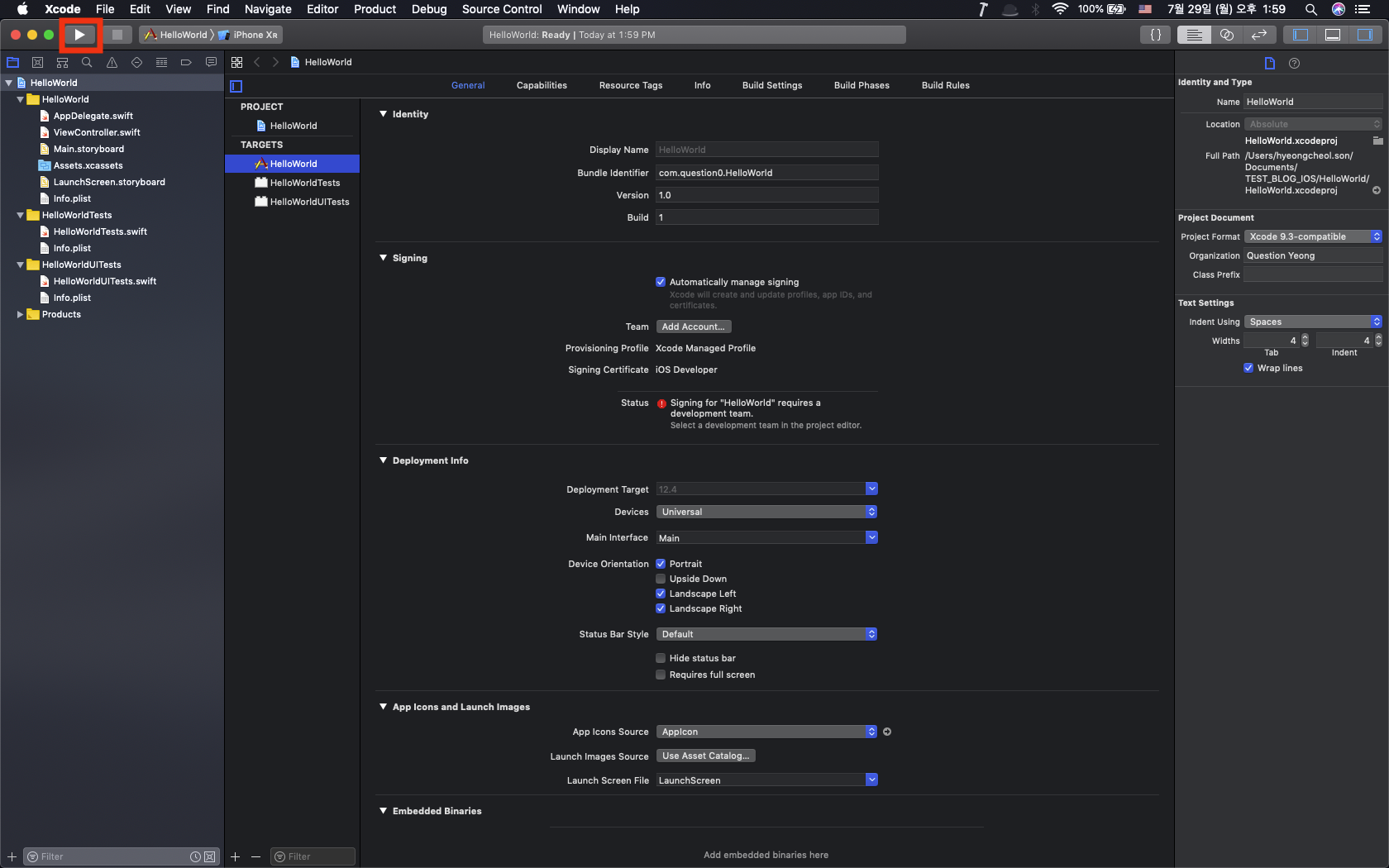Open the Issue navigator warning icon
Screen dimensions: 1389x868
[112, 62]
